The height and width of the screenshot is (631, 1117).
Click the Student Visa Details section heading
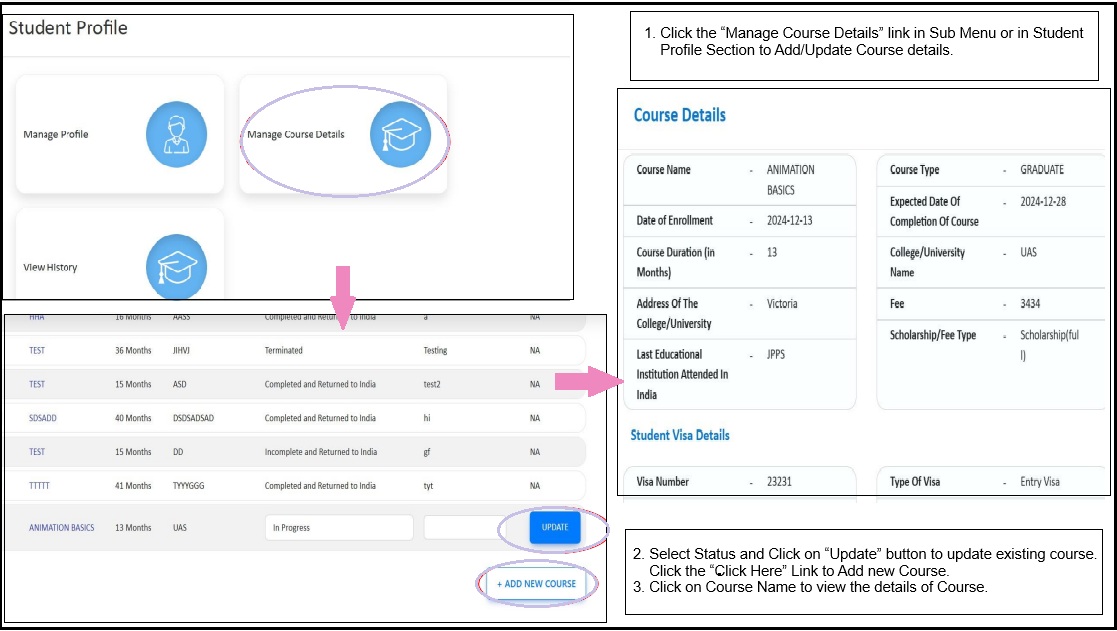click(680, 435)
